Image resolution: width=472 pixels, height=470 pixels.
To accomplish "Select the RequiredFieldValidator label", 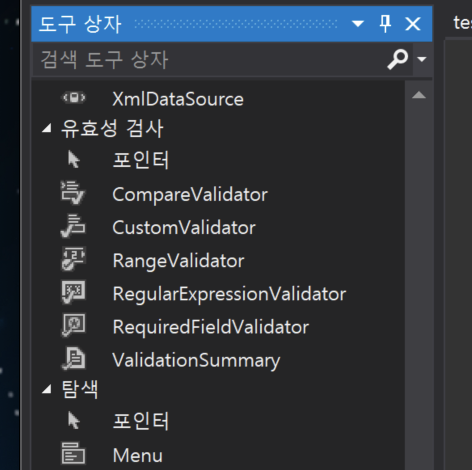I will (211, 327).
